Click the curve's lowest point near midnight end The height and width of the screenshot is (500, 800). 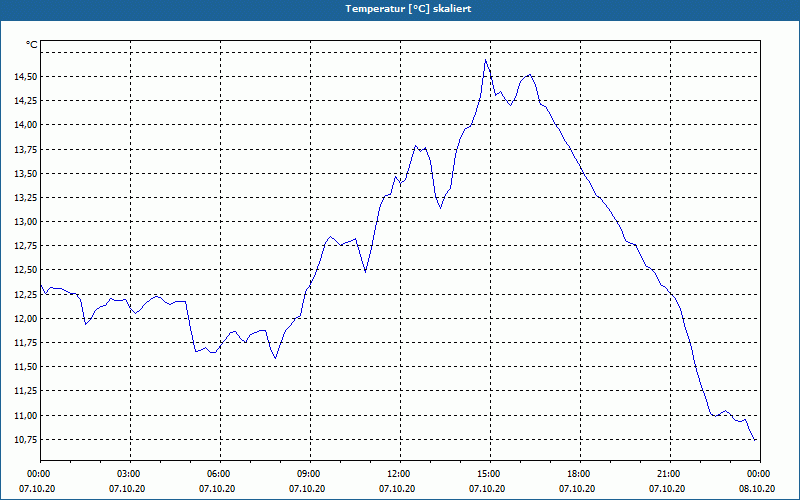point(755,440)
